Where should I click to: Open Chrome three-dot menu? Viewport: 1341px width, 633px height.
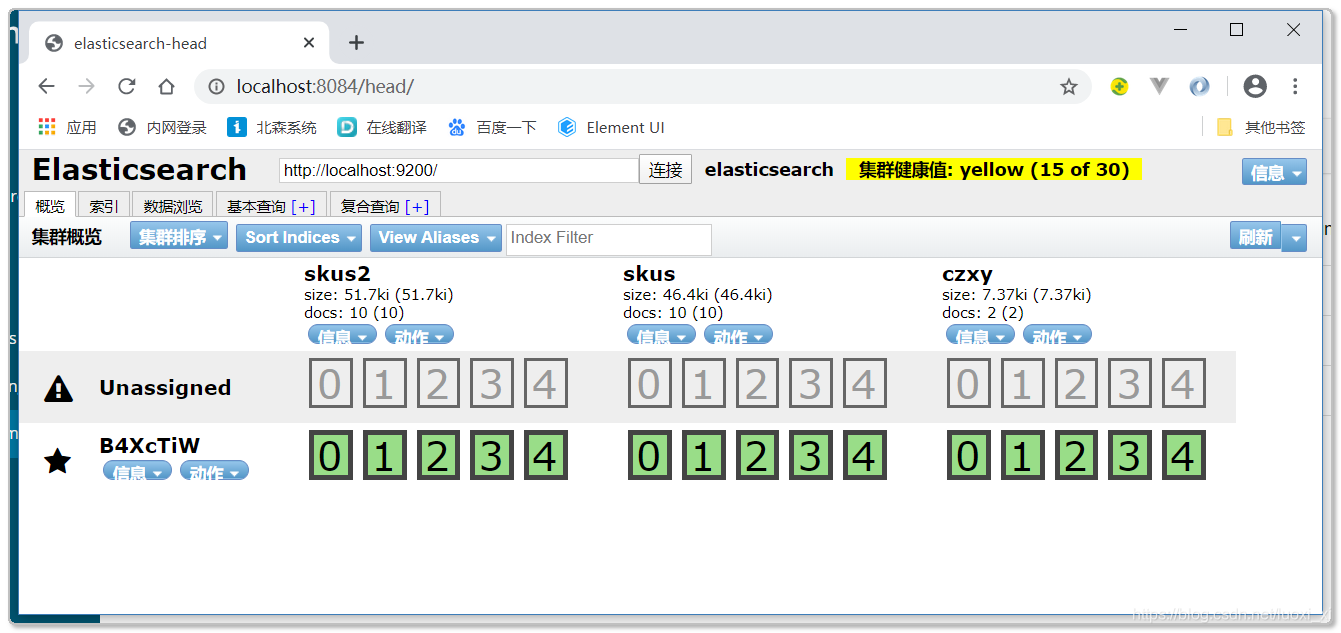[x=1295, y=87]
